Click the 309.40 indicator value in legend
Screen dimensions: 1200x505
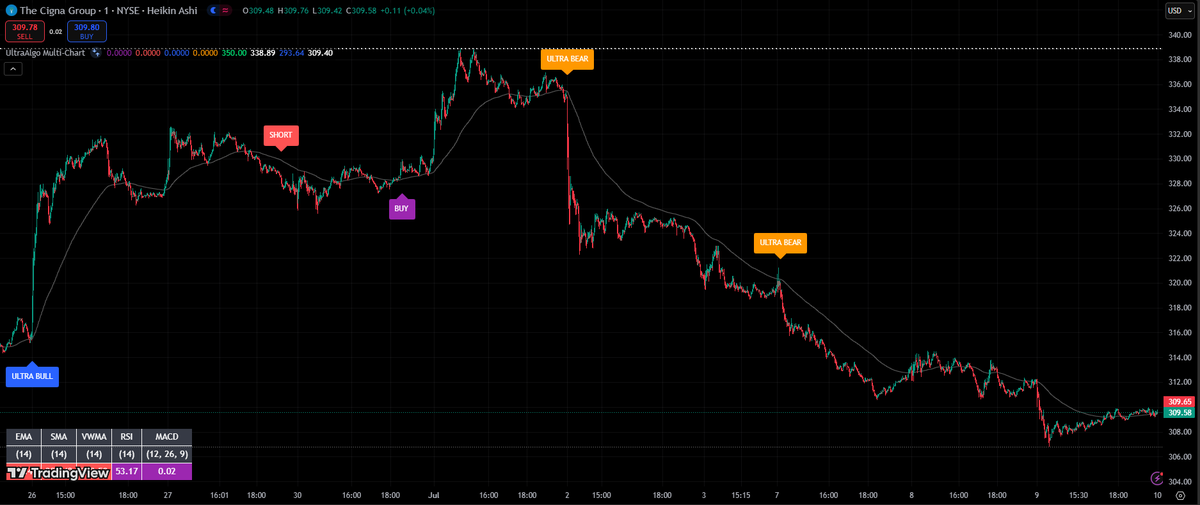pos(321,52)
